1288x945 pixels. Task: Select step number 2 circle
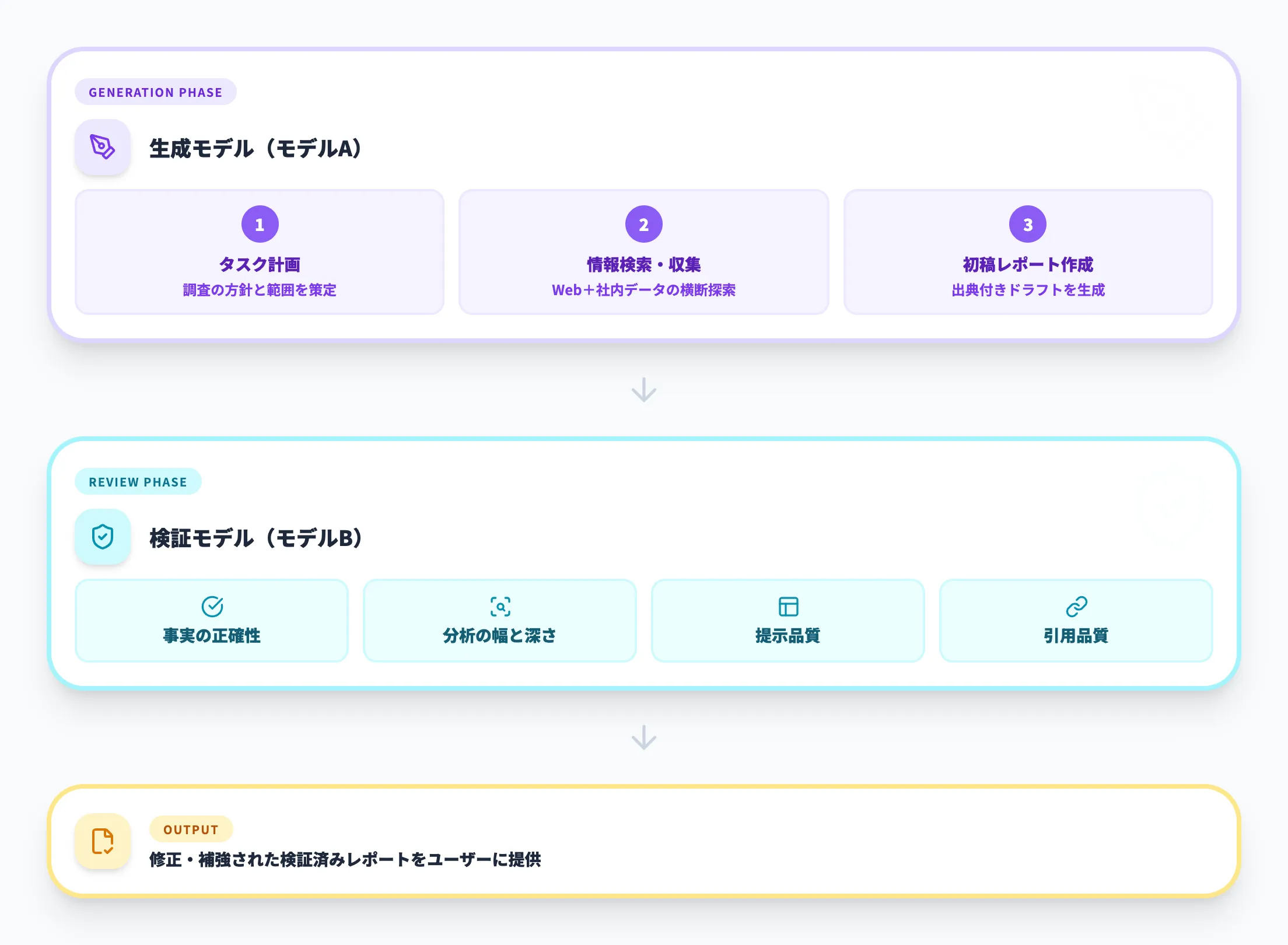click(643, 223)
